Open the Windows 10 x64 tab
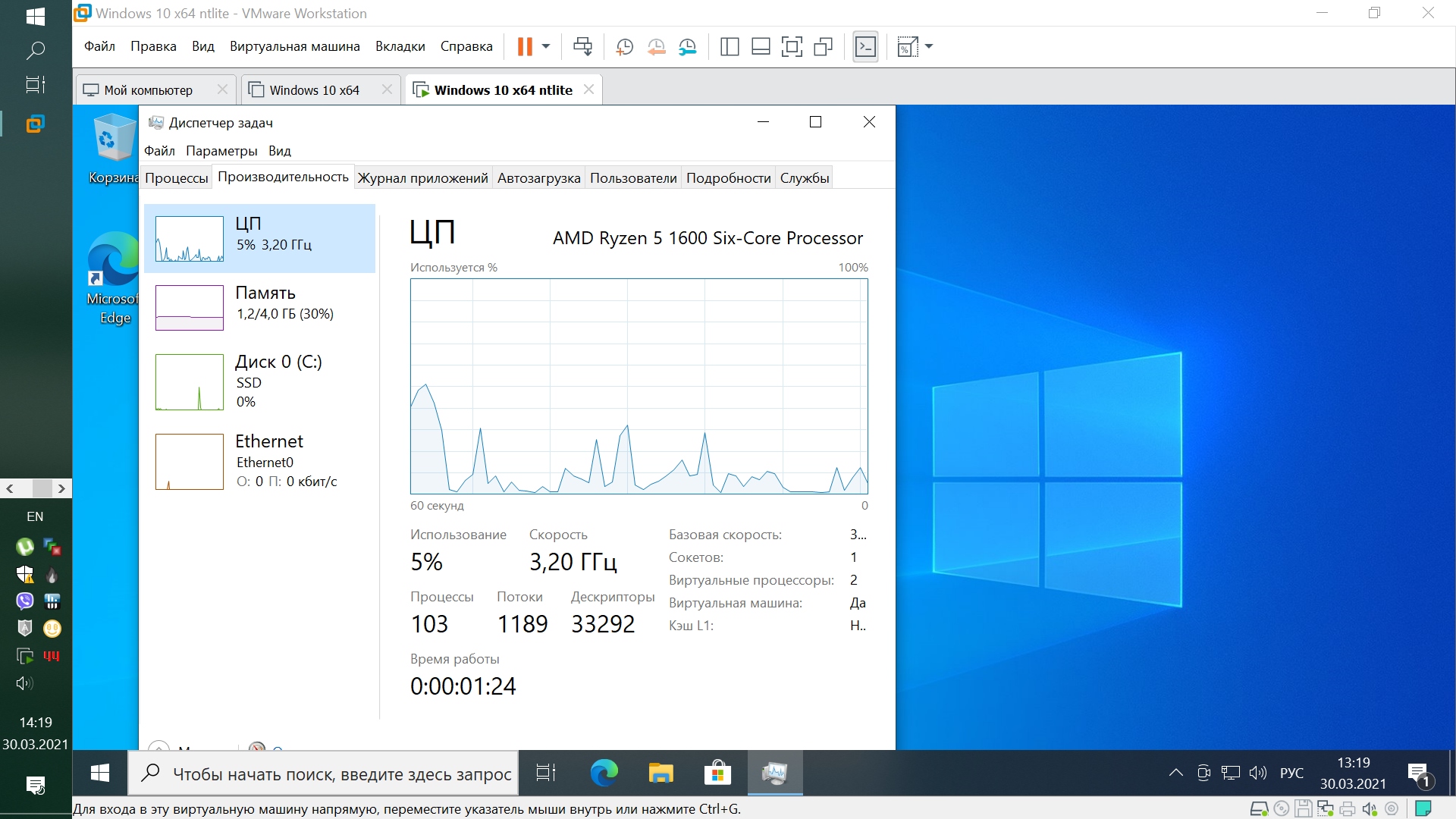 coord(314,90)
